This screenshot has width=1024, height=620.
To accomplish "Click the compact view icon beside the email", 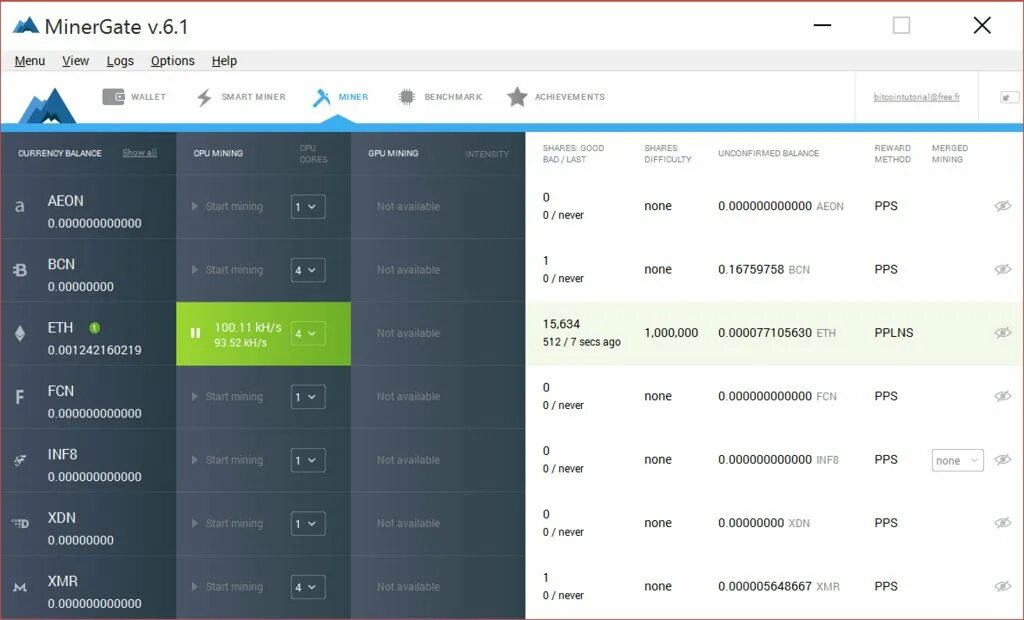I will tap(1009, 97).
